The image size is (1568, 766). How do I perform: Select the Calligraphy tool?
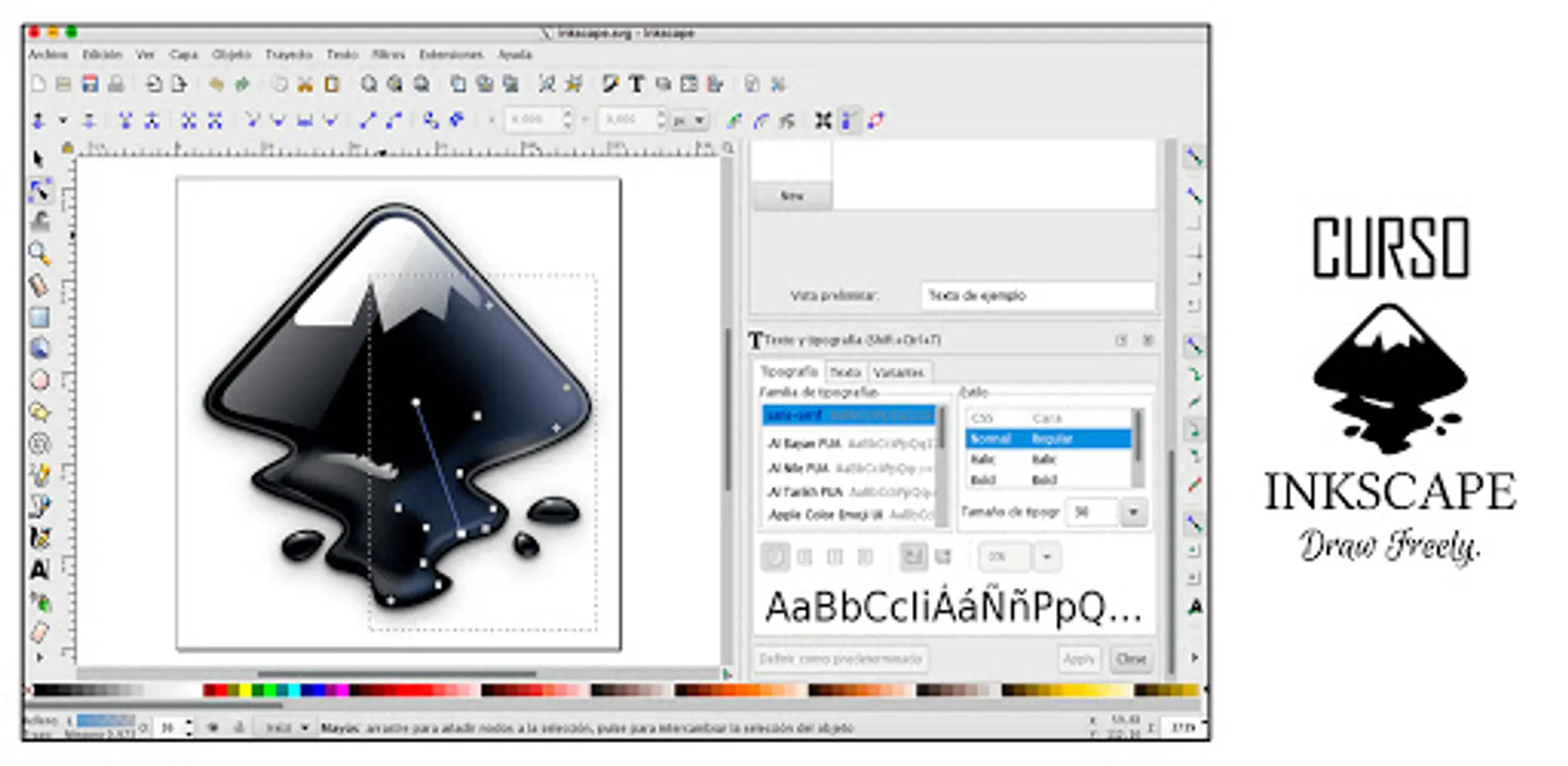pyautogui.click(x=39, y=538)
